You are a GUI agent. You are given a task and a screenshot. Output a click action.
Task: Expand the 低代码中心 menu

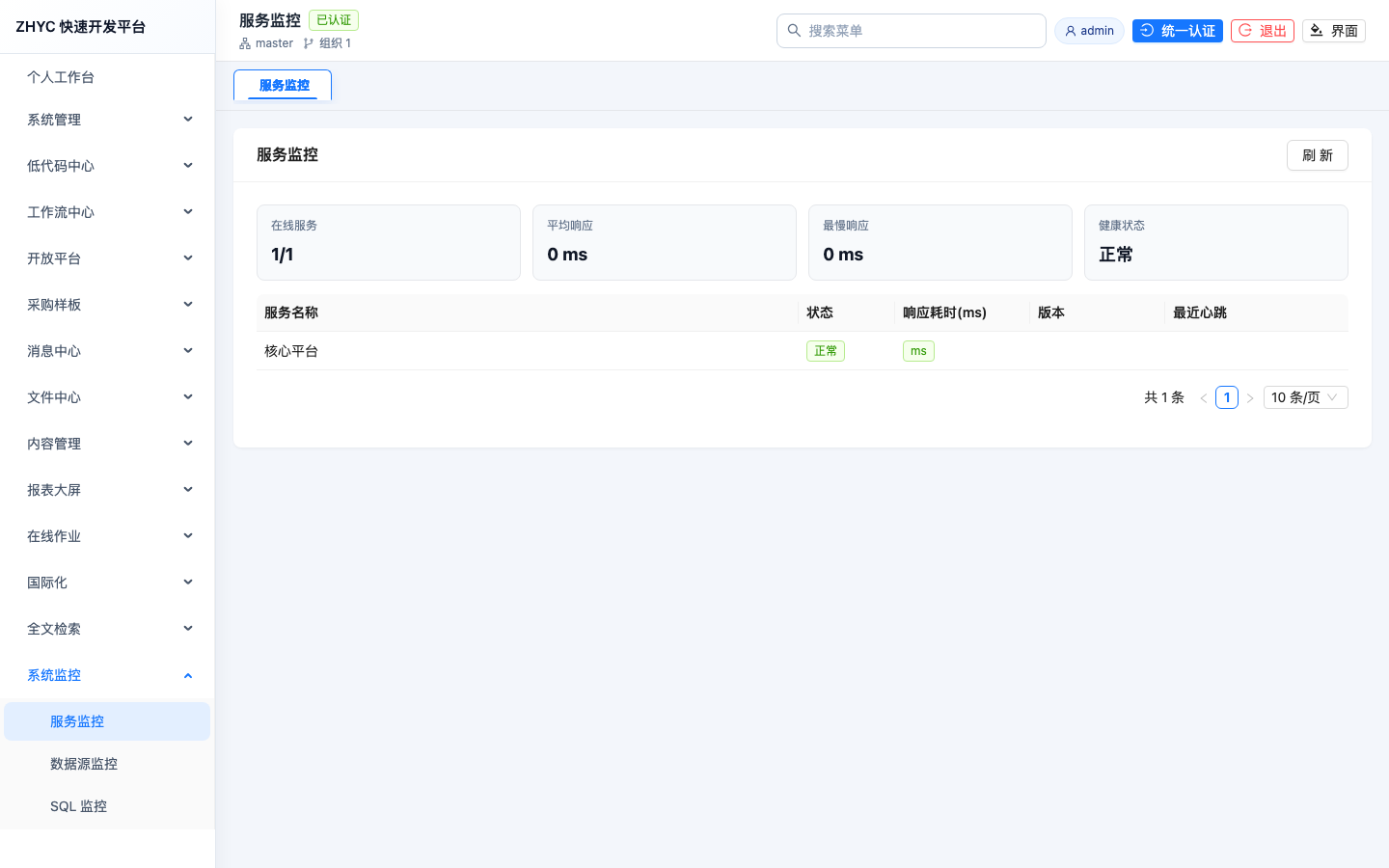107,166
